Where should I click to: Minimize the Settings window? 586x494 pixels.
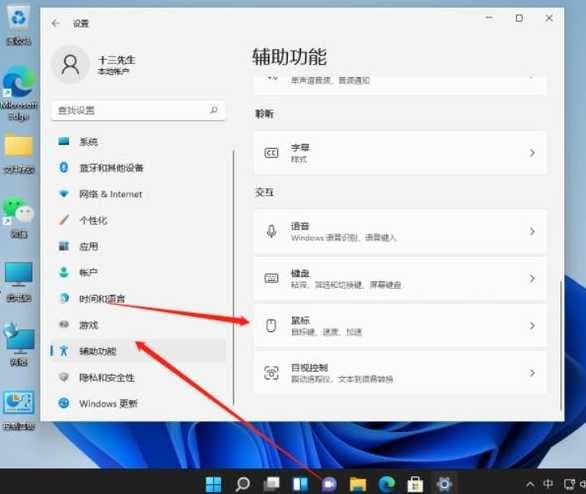click(489, 18)
